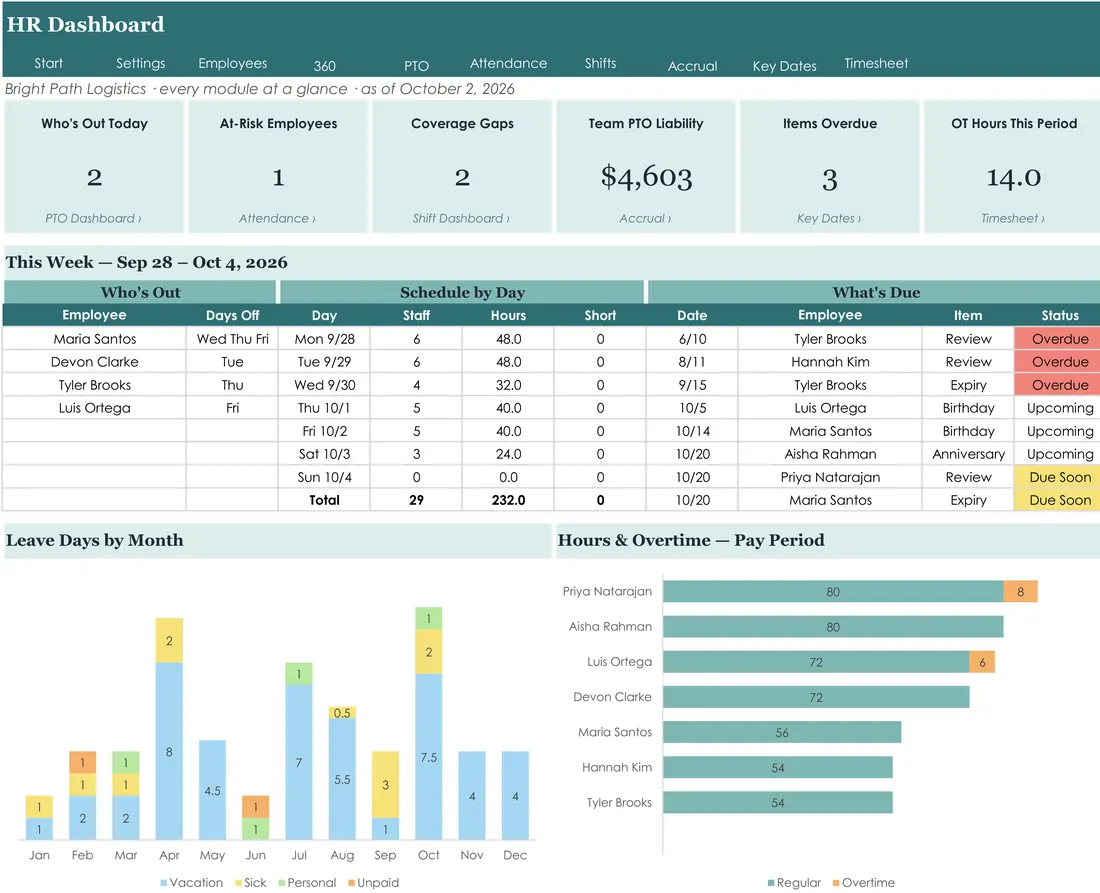Open the Start tab

48,63
